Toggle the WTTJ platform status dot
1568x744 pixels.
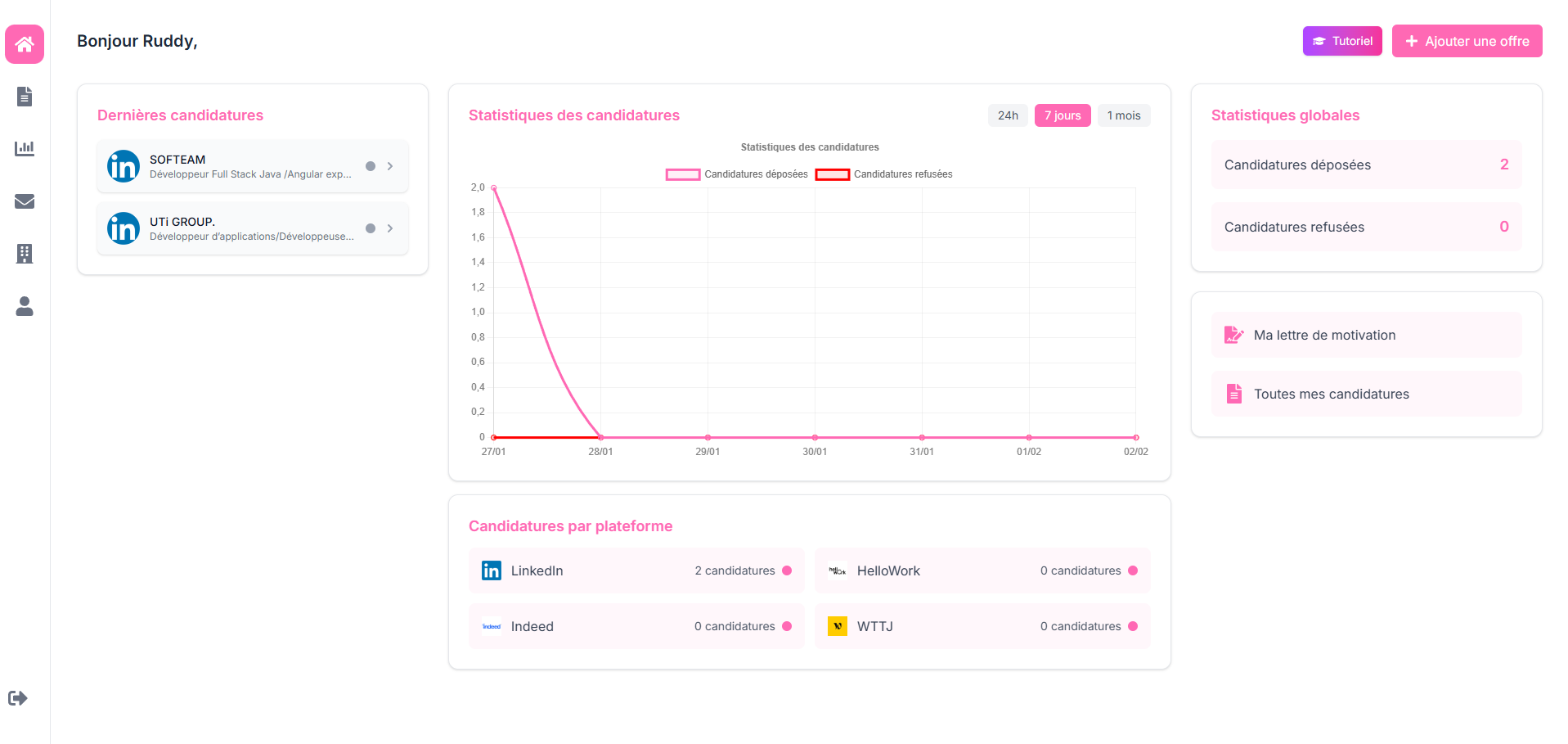(1133, 626)
